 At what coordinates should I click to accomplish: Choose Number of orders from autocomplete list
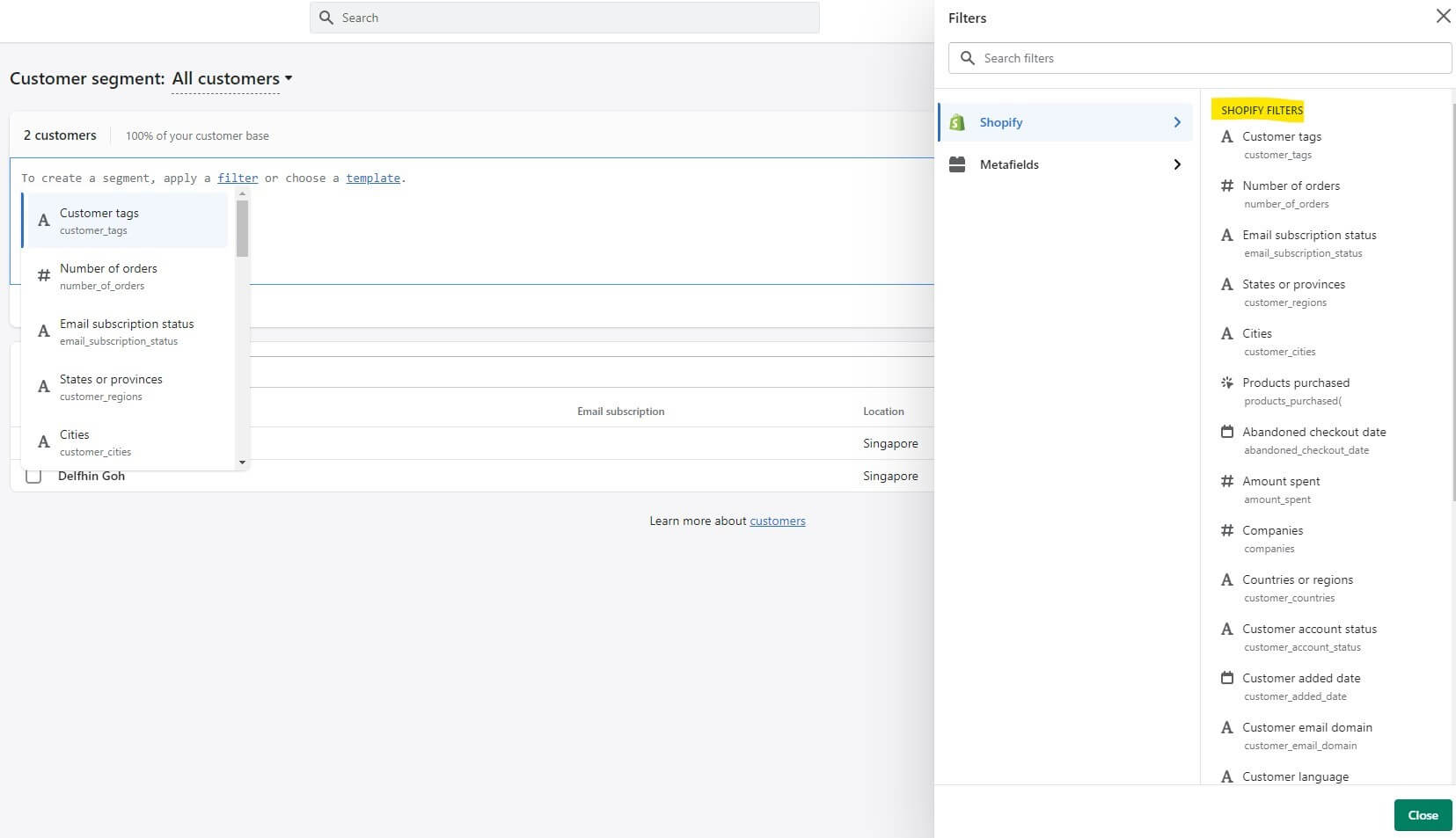(125, 276)
